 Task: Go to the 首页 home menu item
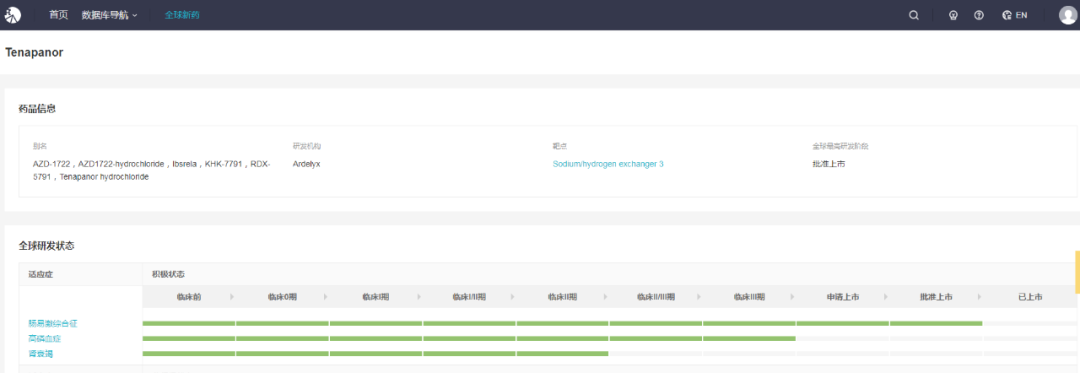coord(59,14)
